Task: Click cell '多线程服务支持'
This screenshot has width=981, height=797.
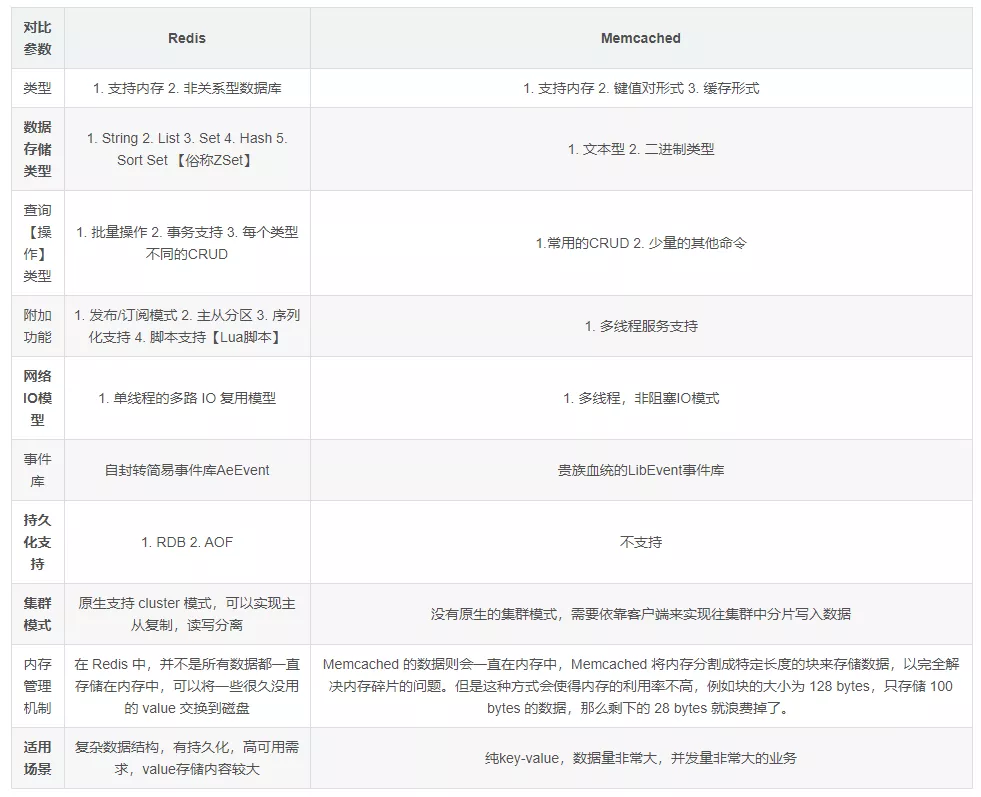Action: point(641,326)
